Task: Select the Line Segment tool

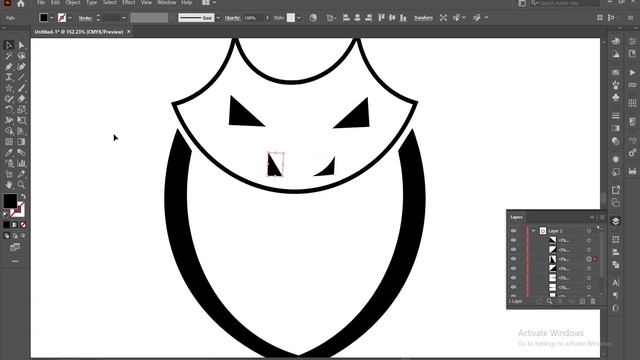Action: [21, 77]
